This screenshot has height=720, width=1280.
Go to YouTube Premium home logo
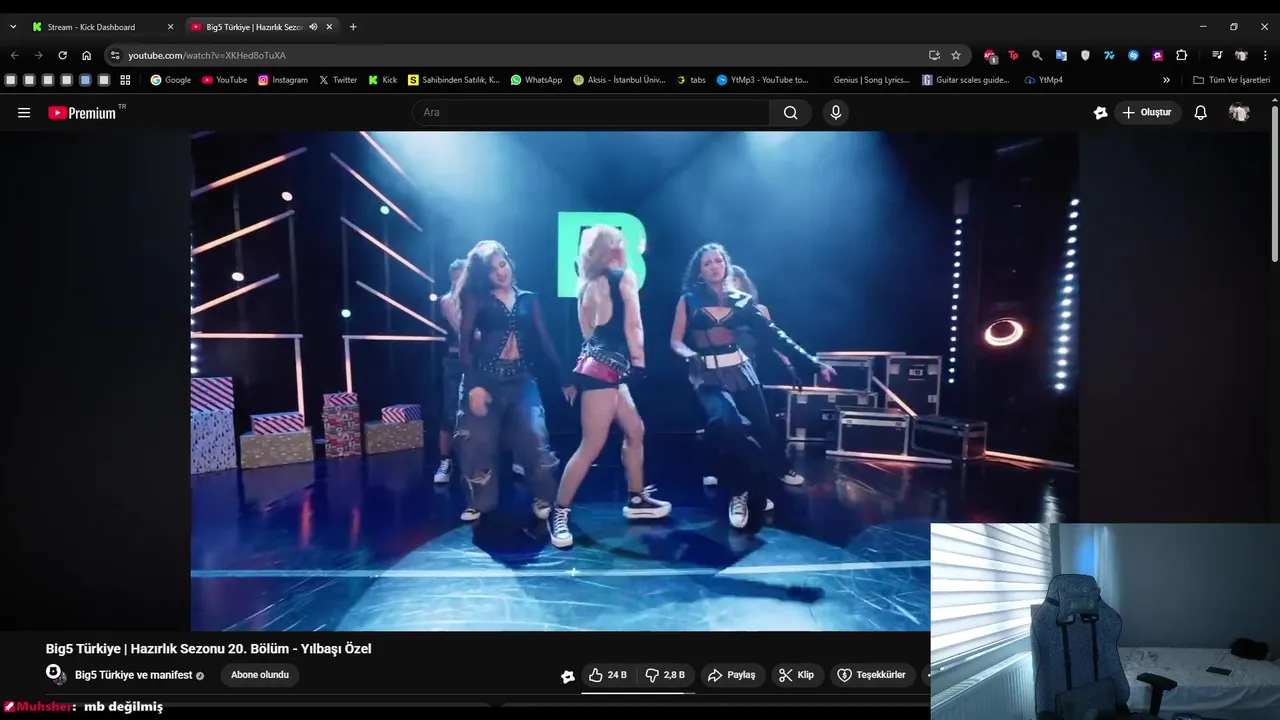[x=82, y=113]
